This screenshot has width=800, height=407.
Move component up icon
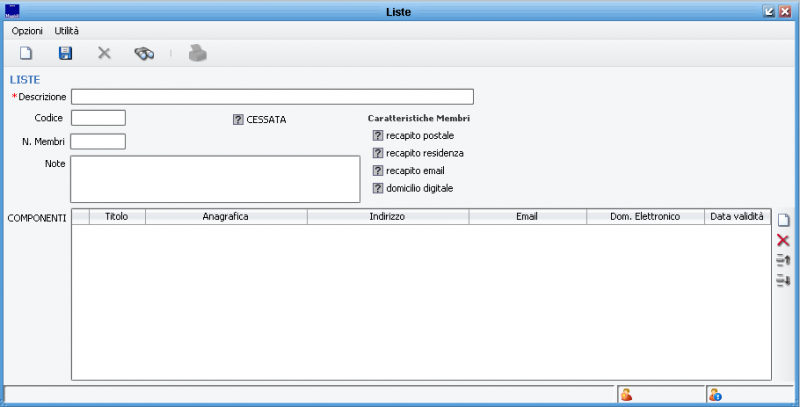(783, 260)
